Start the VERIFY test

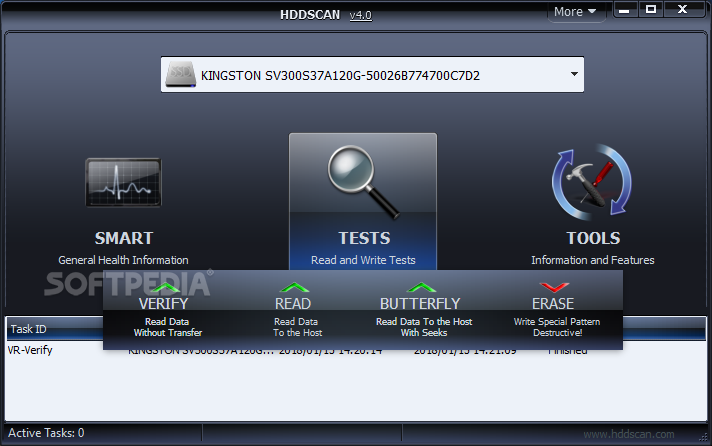coord(163,303)
